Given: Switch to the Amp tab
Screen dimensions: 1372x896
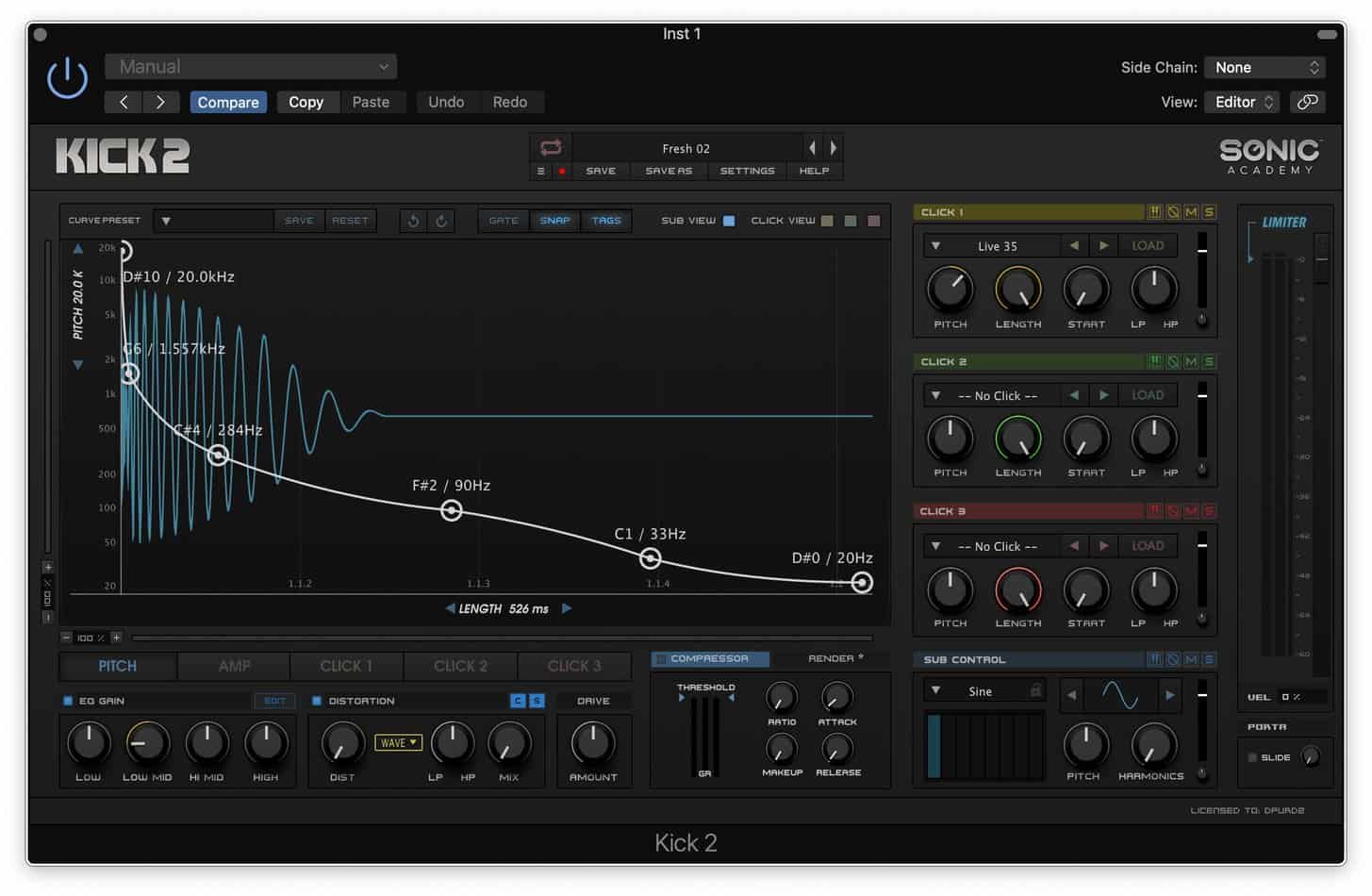Looking at the screenshot, I should (234, 666).
